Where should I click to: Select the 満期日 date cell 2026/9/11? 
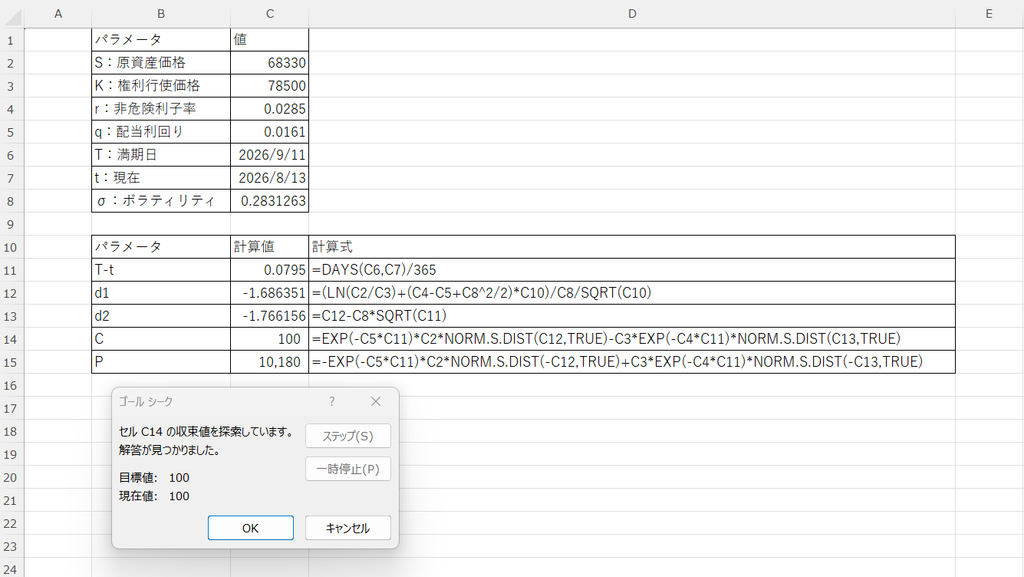(270, 155)
